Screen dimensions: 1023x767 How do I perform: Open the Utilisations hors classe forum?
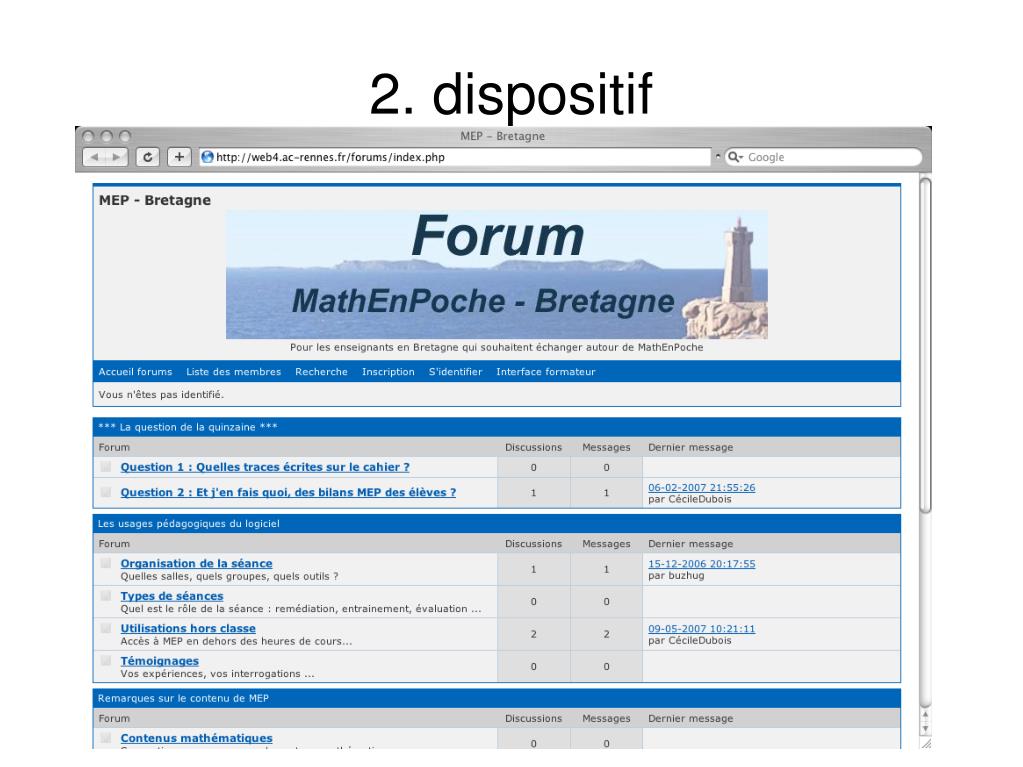tap(188, 629)
